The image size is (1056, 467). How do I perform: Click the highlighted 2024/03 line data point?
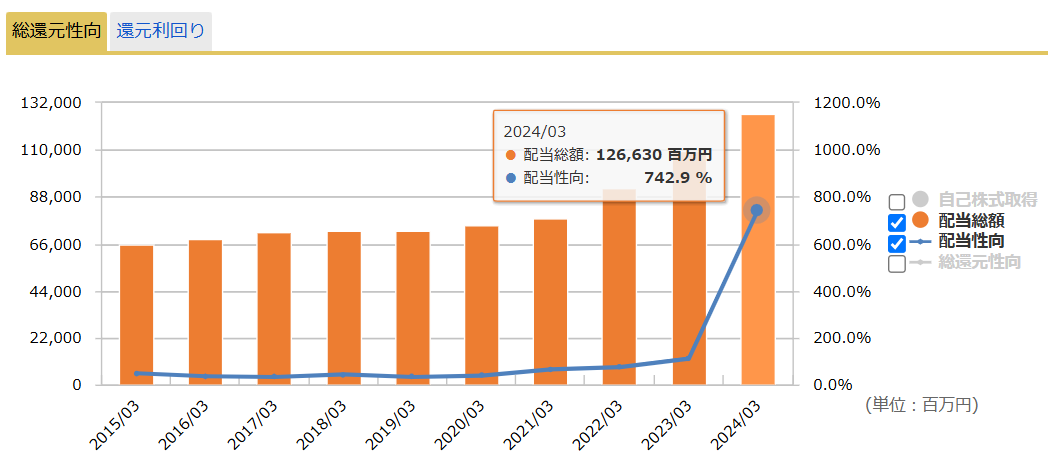pos(757,210)
